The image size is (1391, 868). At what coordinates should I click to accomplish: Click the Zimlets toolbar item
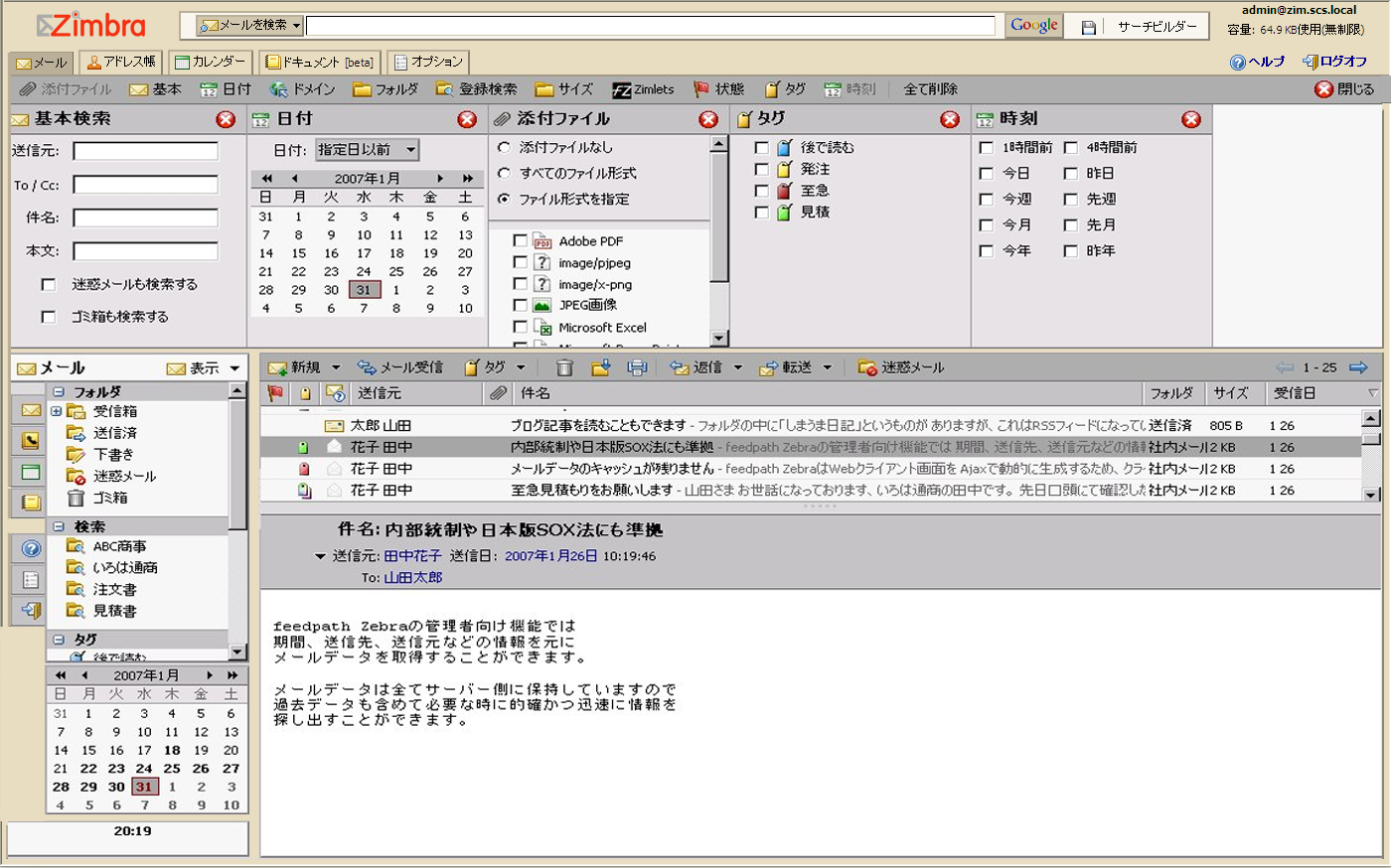[643, 89]
